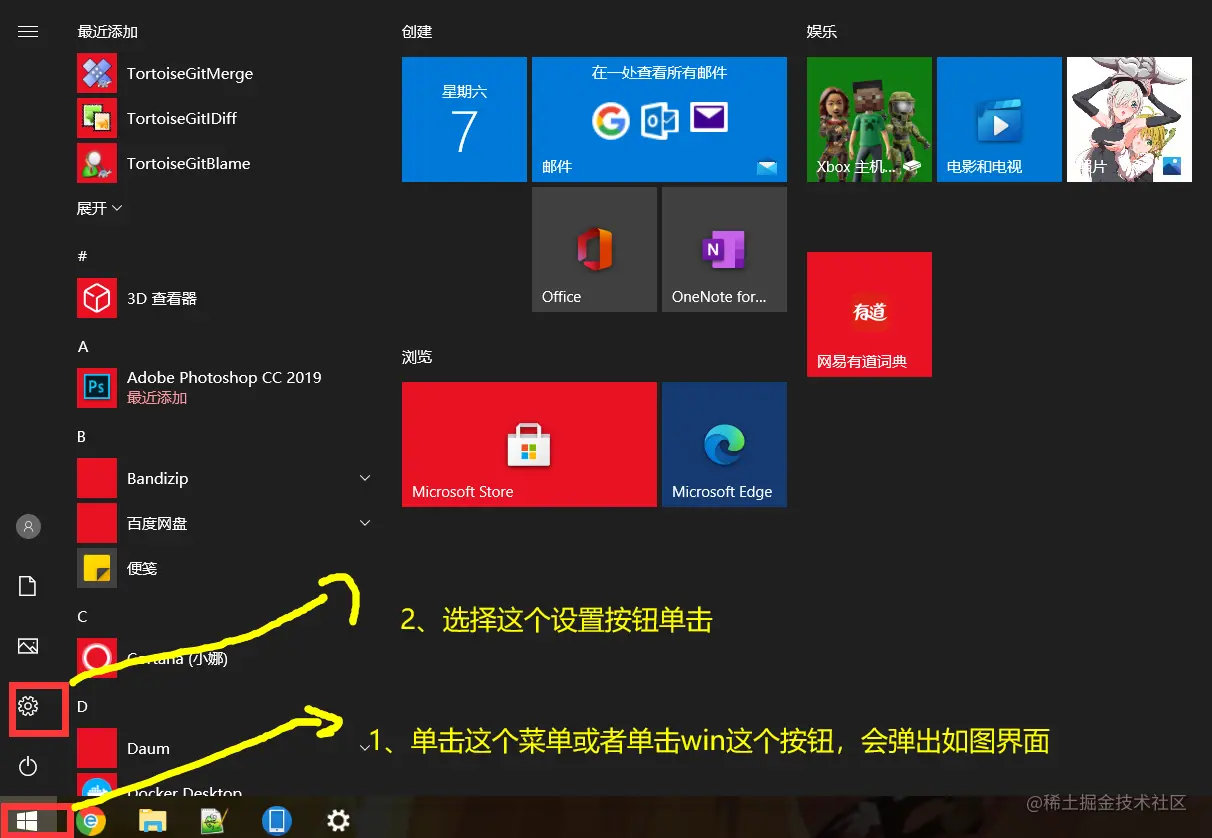Click the # section letter header
The image size is (1212, 838).
pos(82,256)
